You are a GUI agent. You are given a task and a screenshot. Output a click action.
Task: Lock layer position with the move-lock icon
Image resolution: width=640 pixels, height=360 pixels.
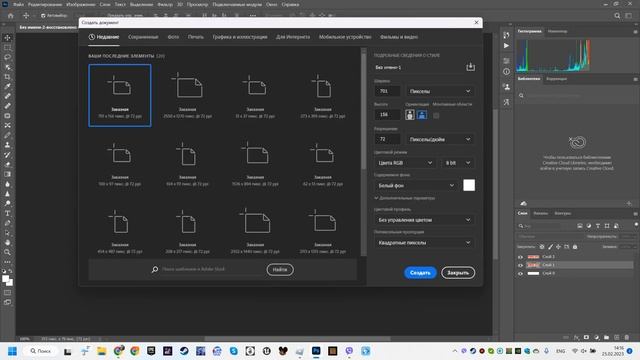tap(558, 247)
